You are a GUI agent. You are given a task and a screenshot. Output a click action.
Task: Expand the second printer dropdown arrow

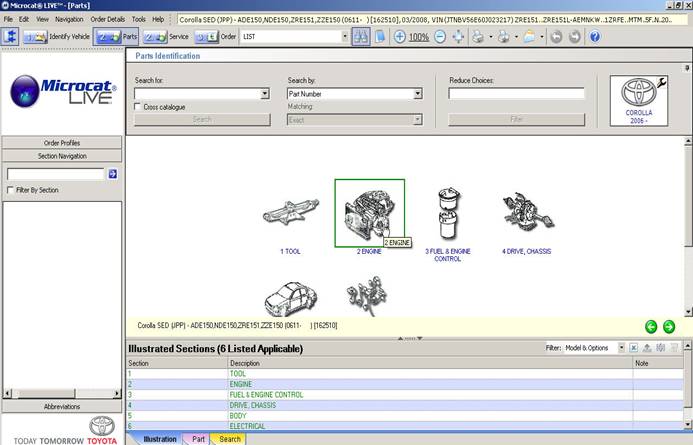point(516,37)
